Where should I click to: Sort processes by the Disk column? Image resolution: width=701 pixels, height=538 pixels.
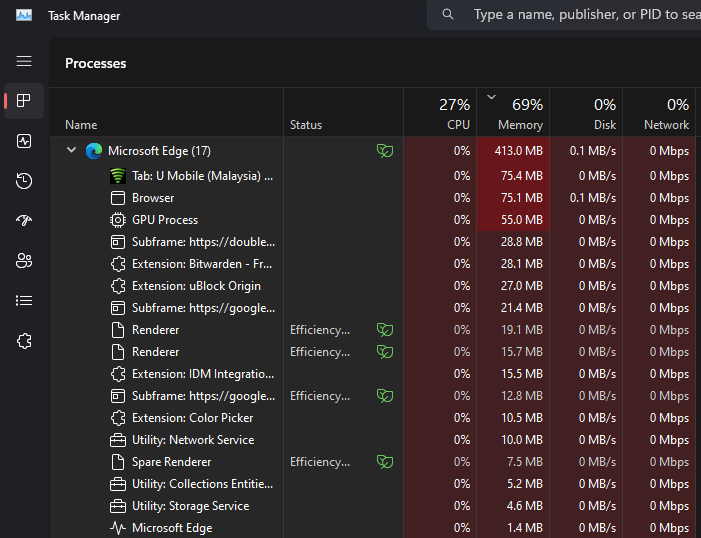tap(586, 112)
